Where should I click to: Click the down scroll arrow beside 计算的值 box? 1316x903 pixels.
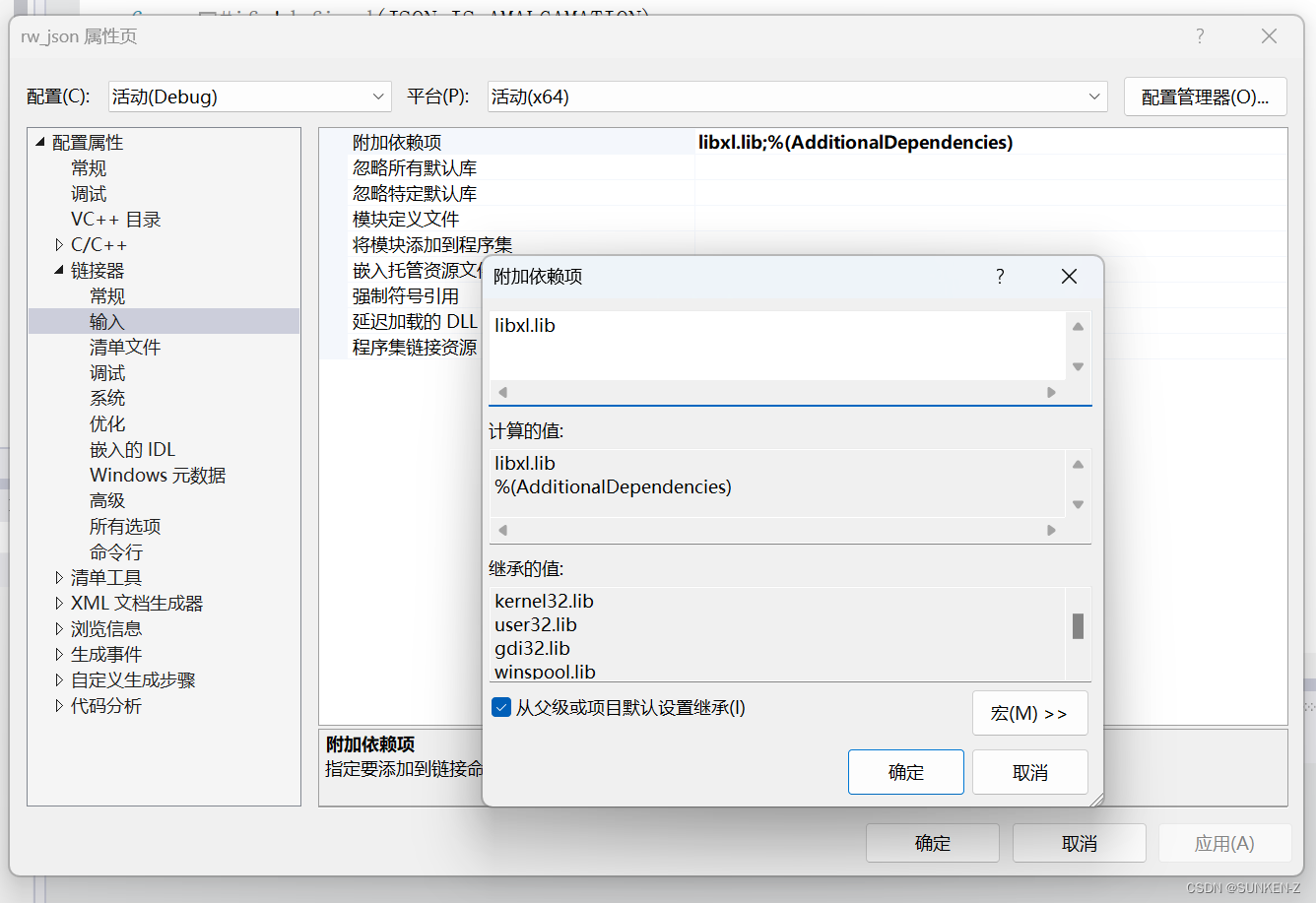[x=1078, y=506]
